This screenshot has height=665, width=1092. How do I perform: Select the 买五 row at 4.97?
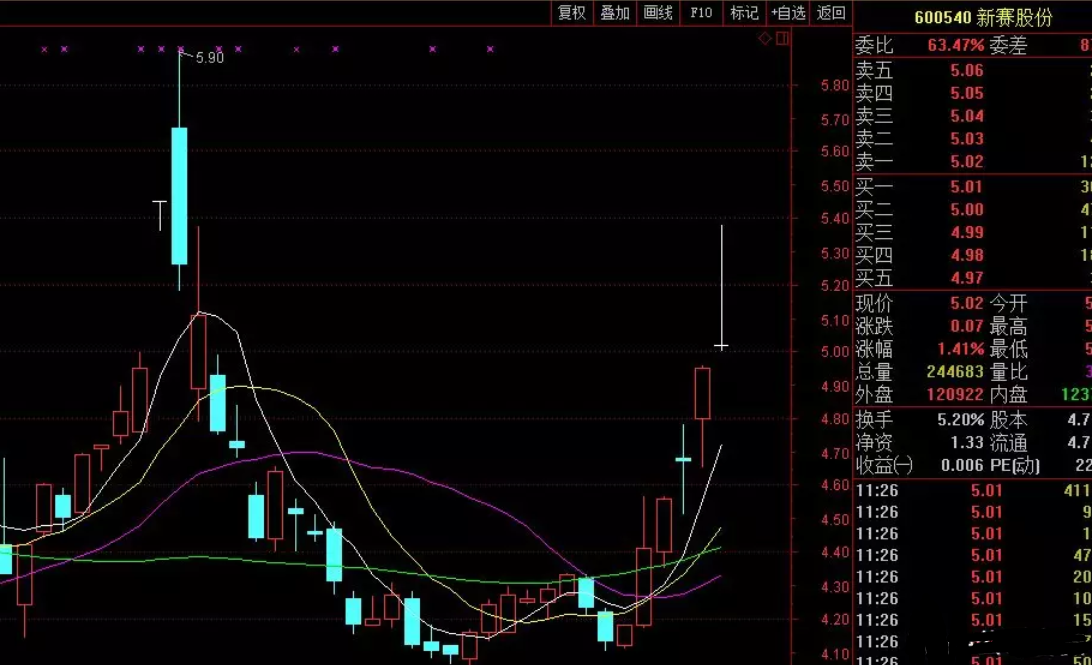973,279
